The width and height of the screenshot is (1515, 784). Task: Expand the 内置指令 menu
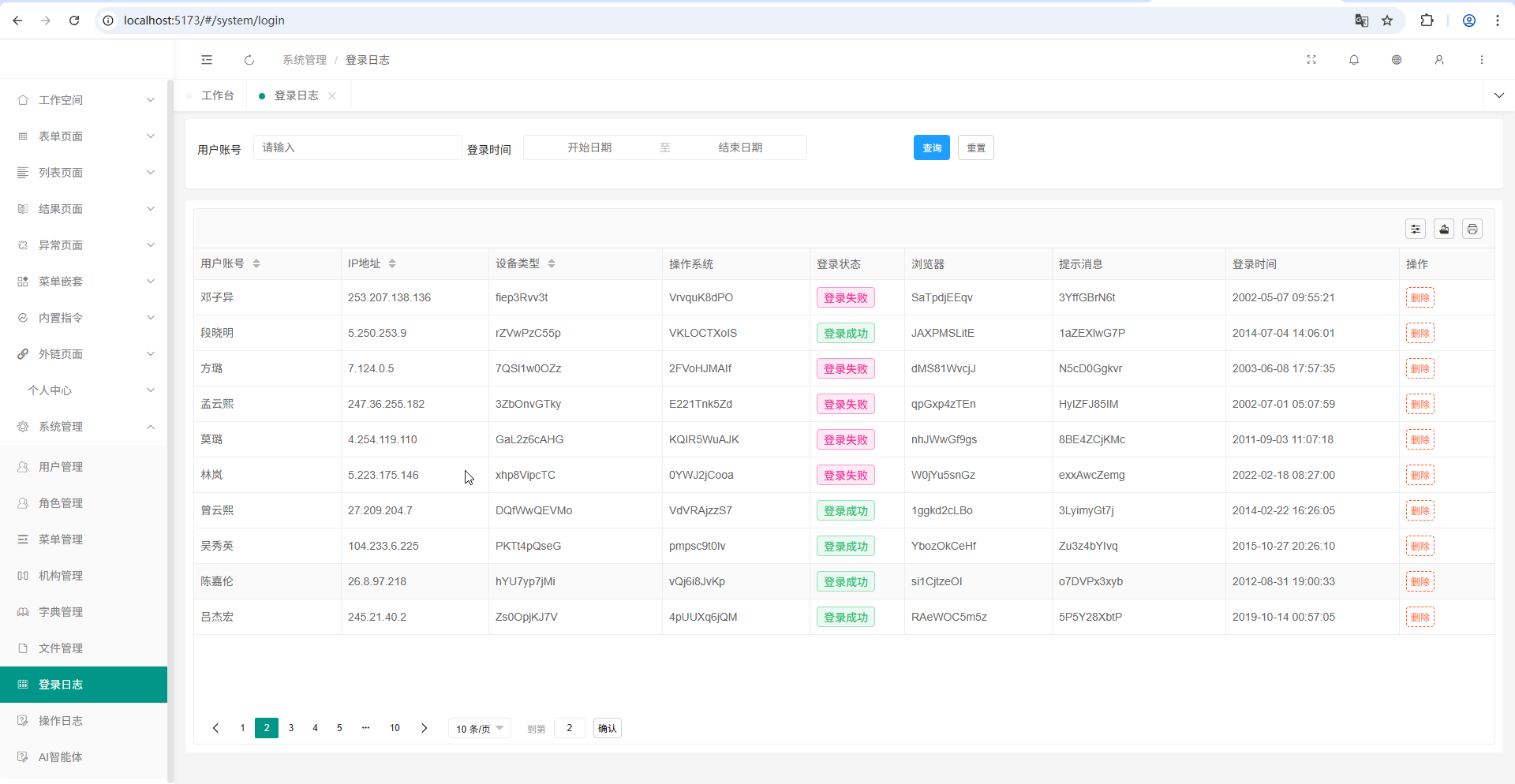(84, 318)
